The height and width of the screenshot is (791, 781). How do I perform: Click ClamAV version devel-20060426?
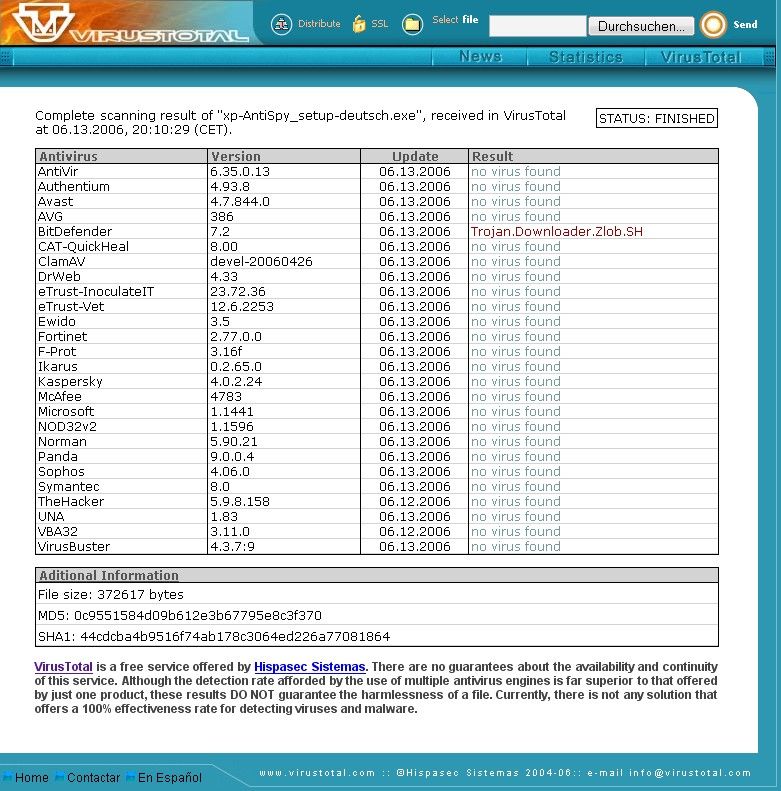[261, 262]
